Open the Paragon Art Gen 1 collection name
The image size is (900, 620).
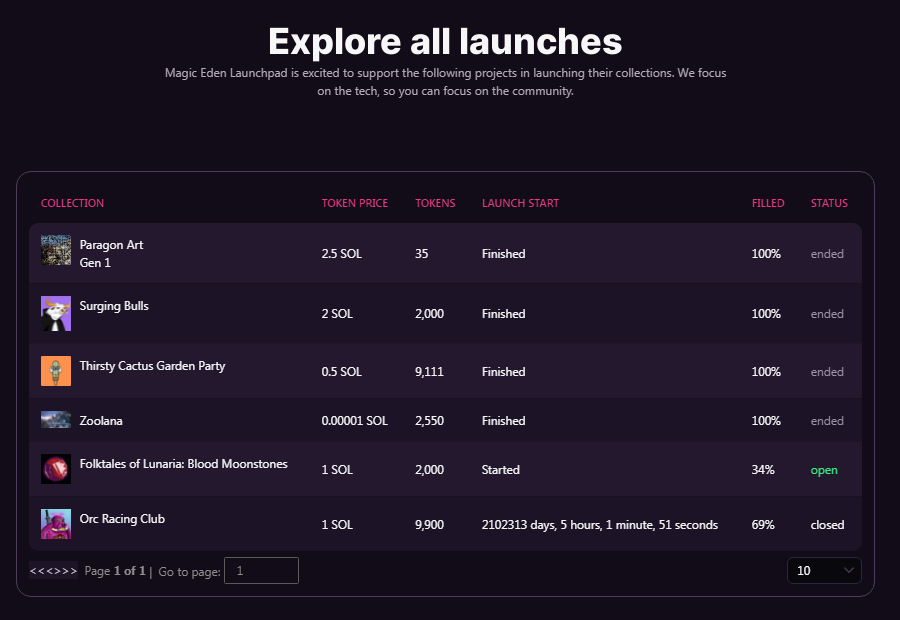pos(111,254)
